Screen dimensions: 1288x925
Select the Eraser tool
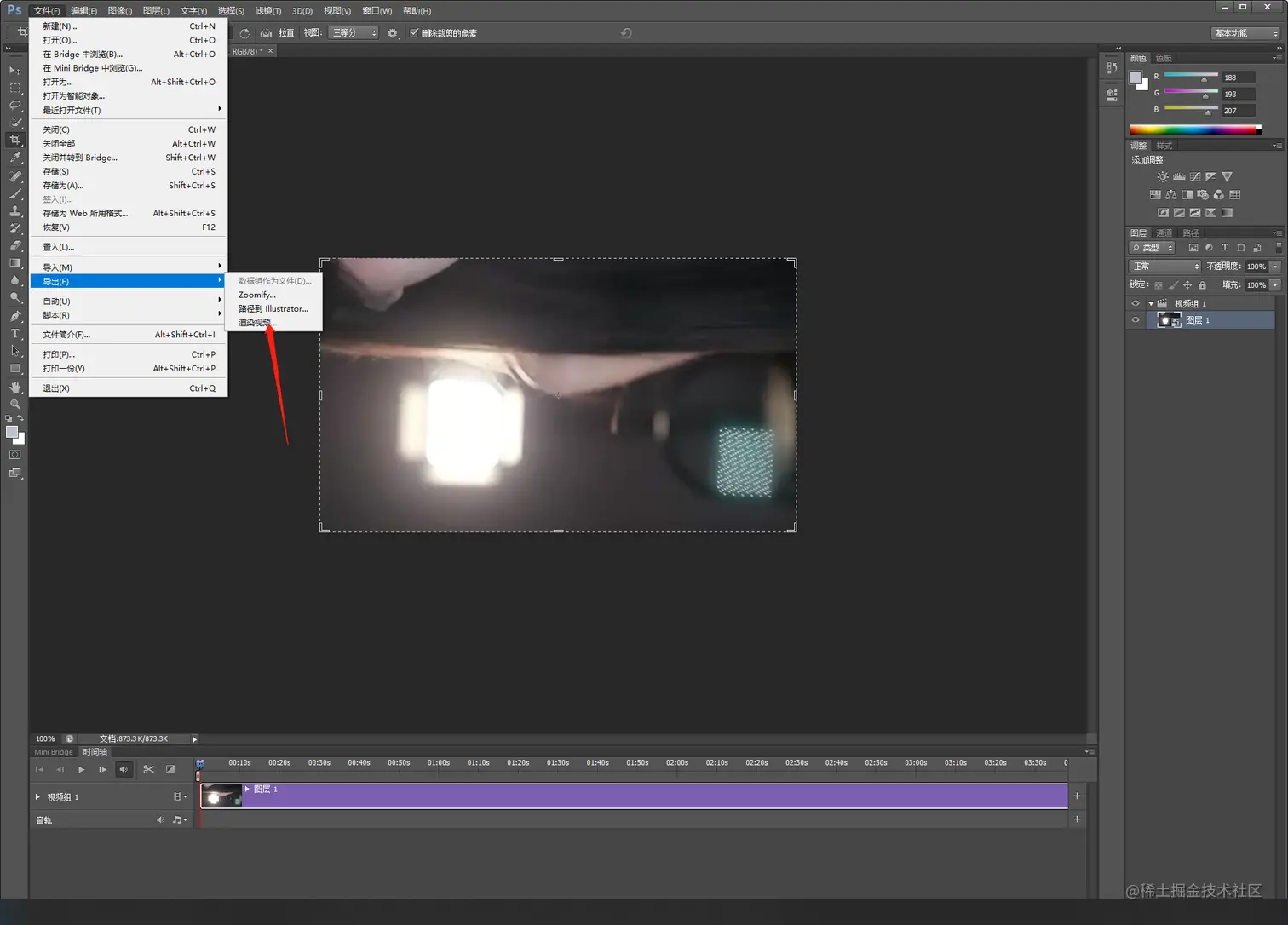(15, 245)
